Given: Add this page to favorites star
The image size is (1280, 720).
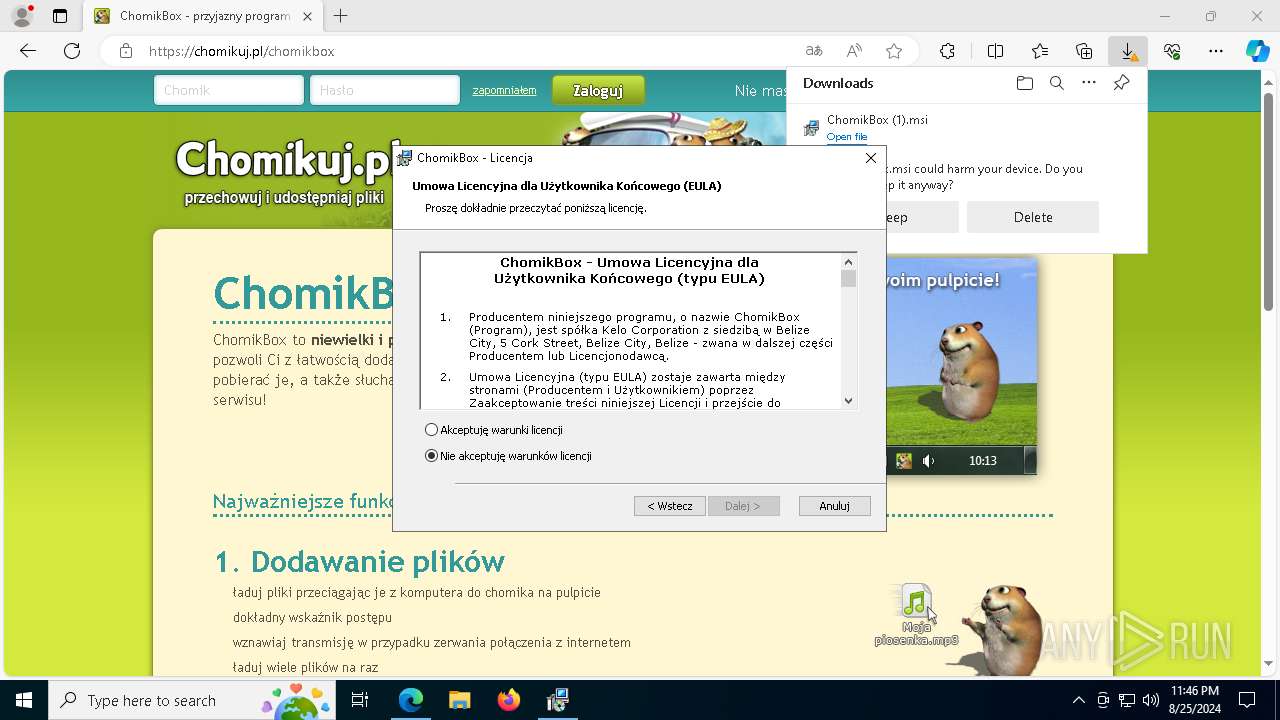Looking at the screenshot, I should [x=894, y=51].
